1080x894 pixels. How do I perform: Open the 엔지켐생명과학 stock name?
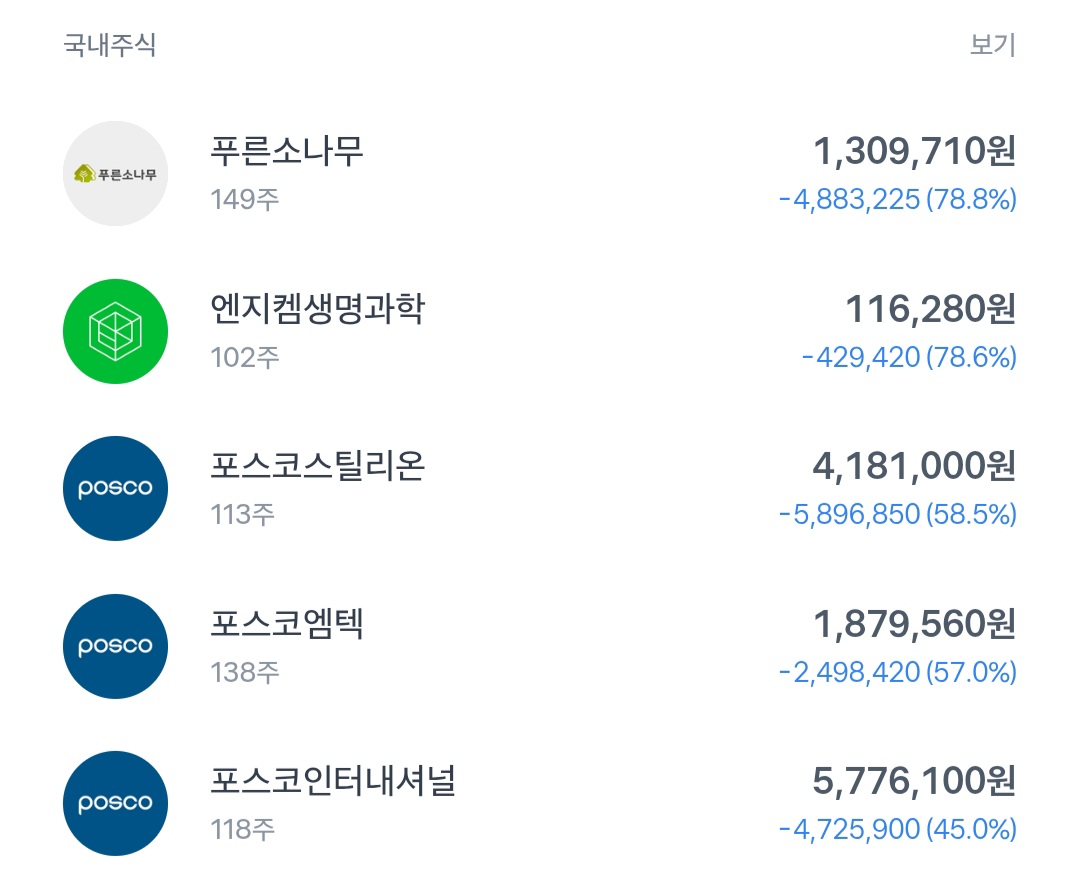(317, 309)
